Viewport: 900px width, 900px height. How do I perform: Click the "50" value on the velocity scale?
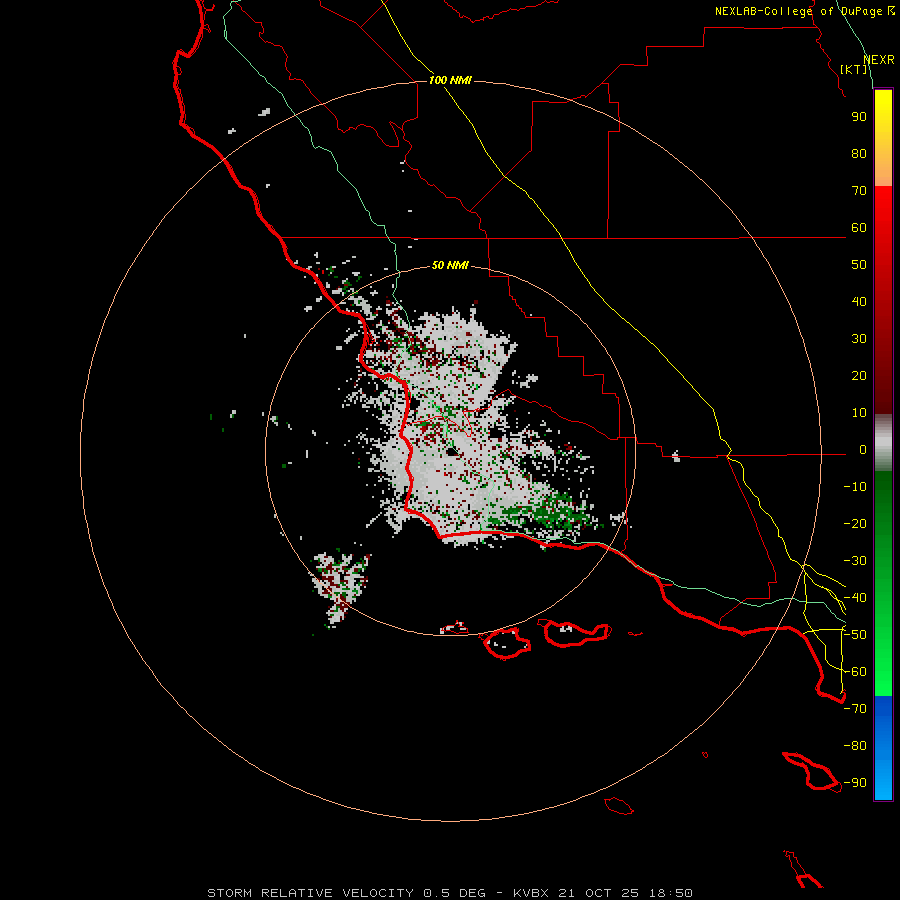tap(859, 265)
